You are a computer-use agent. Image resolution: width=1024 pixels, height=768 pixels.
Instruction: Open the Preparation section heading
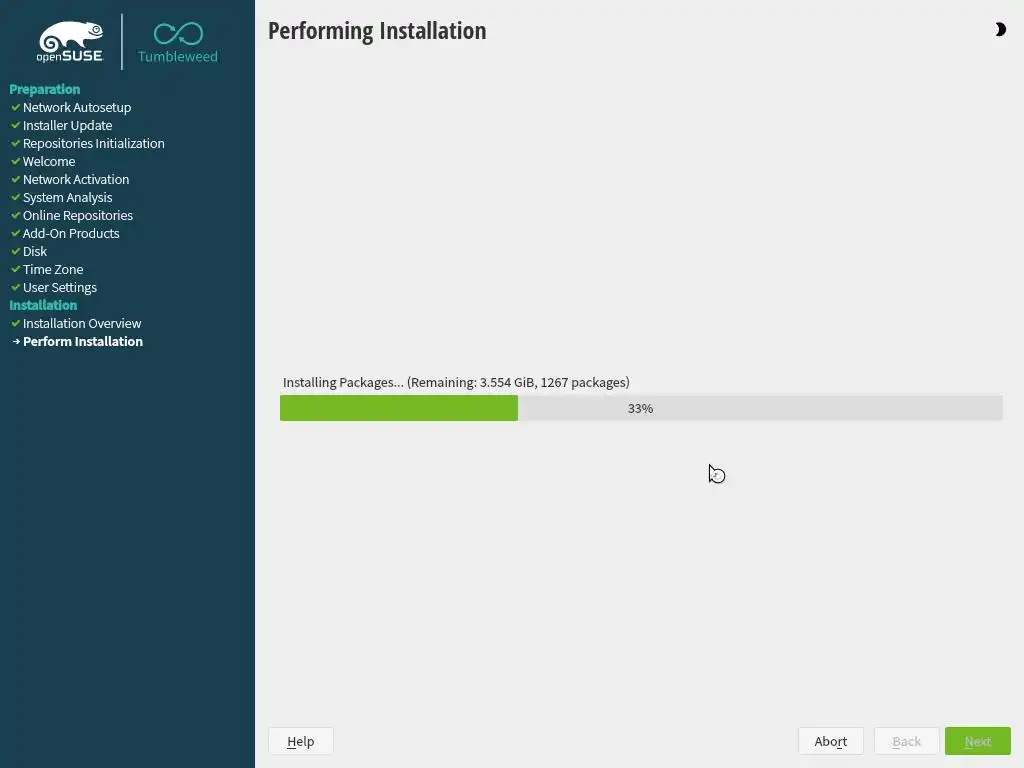point(44,89)
